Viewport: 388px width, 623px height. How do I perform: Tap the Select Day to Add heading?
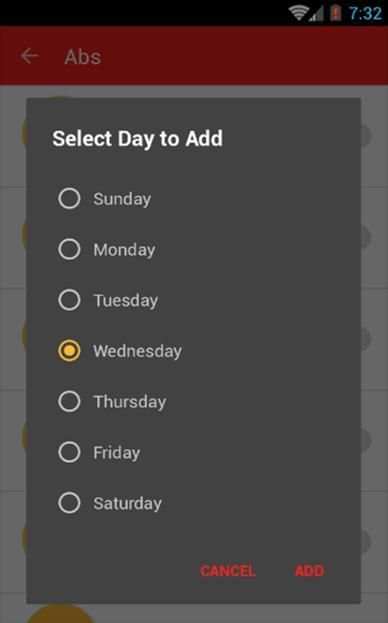[x=137, y=139]
